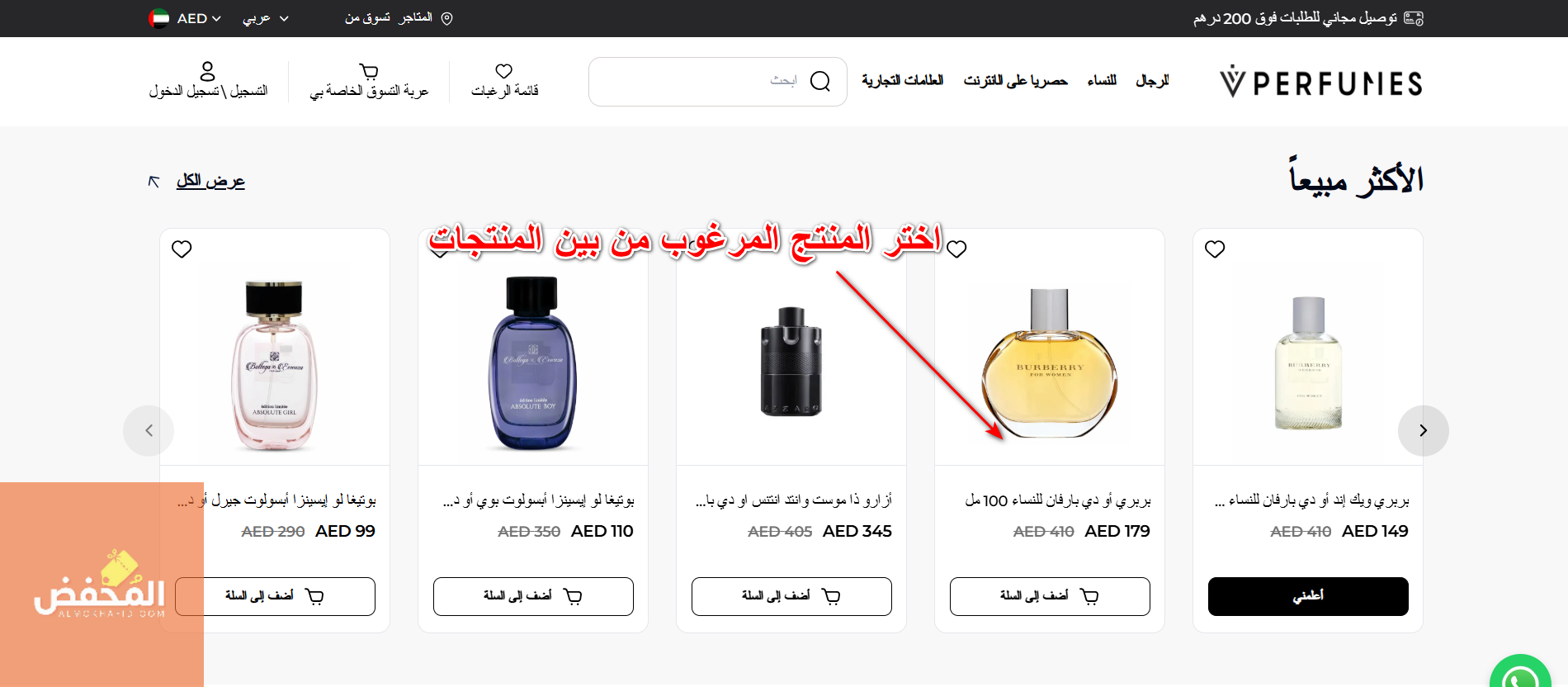This screenshot has width=1568, height=687.
Task: Click previous carousel arrow on left
Action: tap(149, 430)
